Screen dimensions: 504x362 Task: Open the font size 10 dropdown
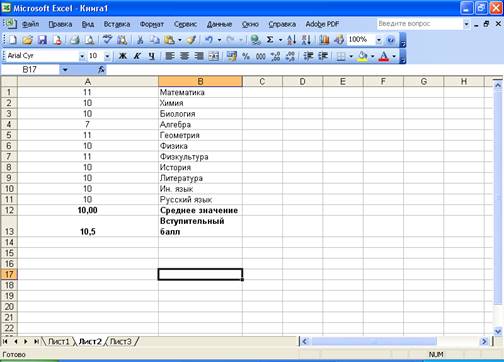(x=107, y=56)
